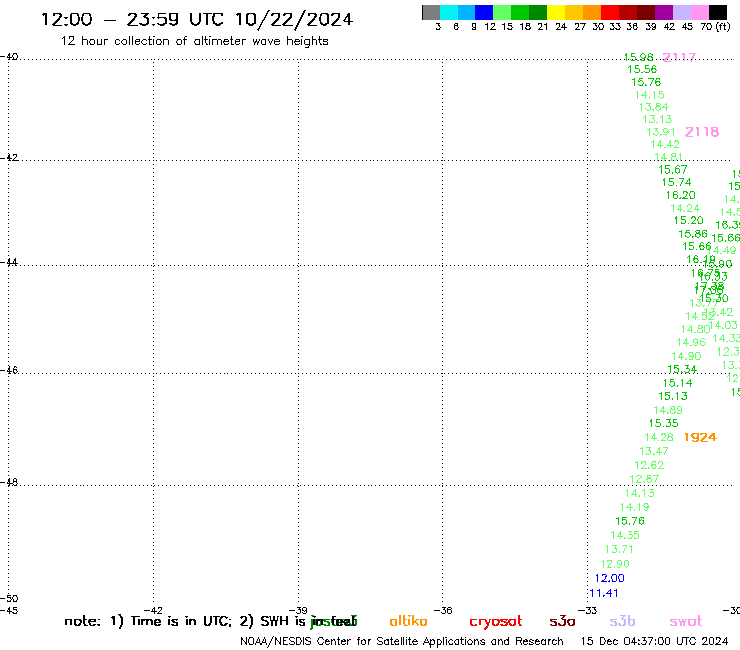Viewport: 740px width, 650px height.
Task: Click the wave height value '15.13'
Action: point(673,397)
